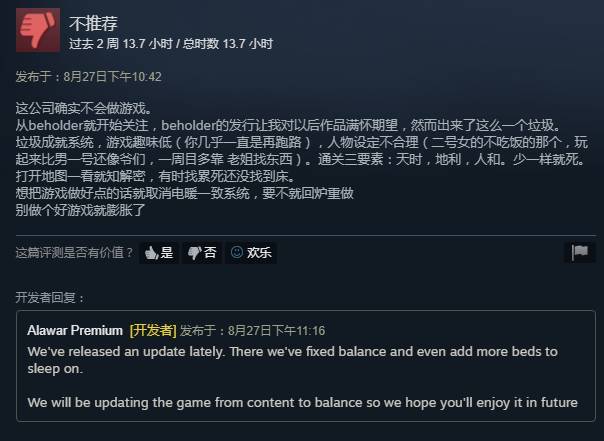Click the 开发者回复 label
Image resolution: width=604 pixels, height=441 pixels.
50,297
